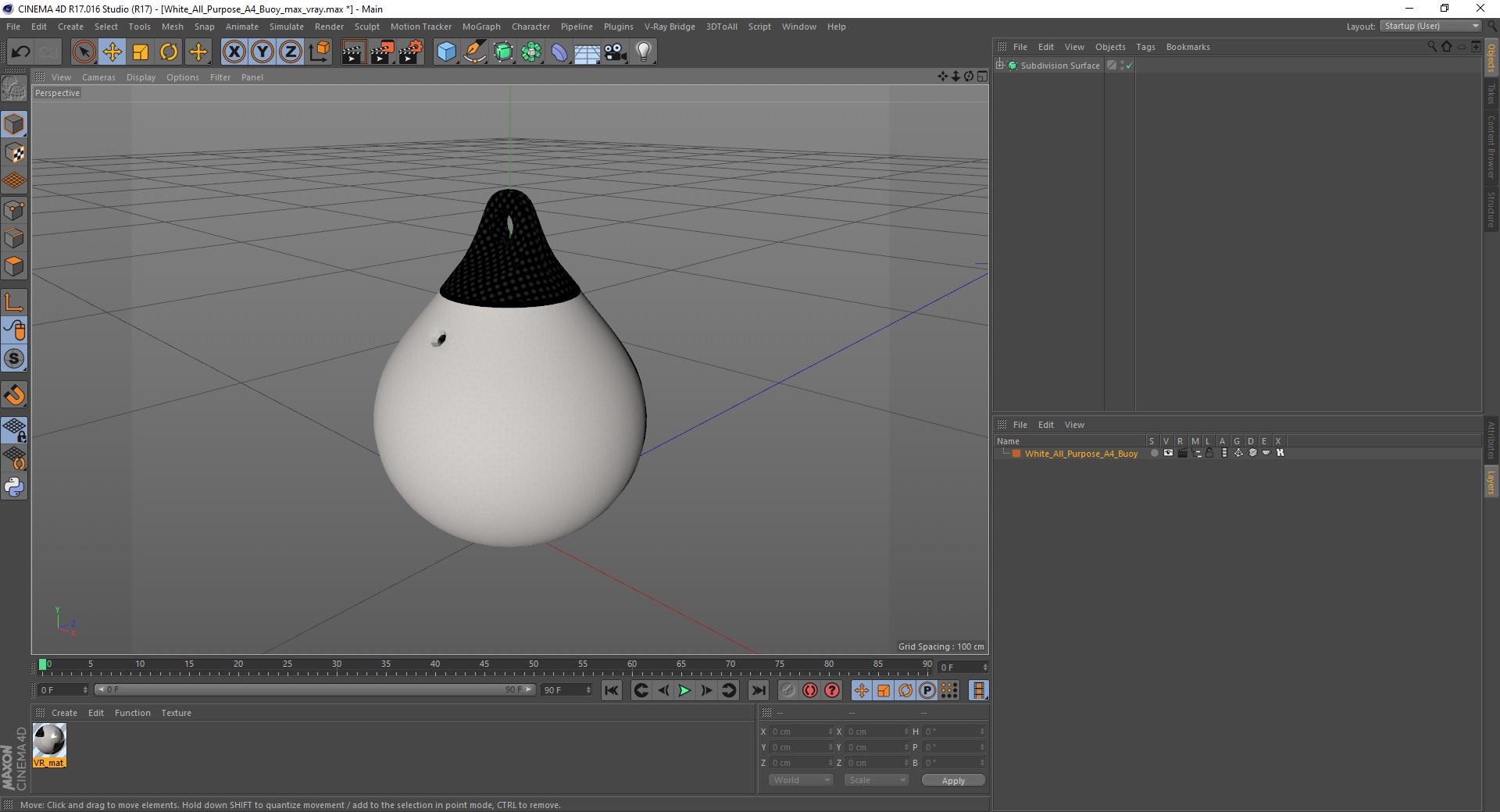
Task: Open the Scale mode dropdown
Action: pos(877,780)
